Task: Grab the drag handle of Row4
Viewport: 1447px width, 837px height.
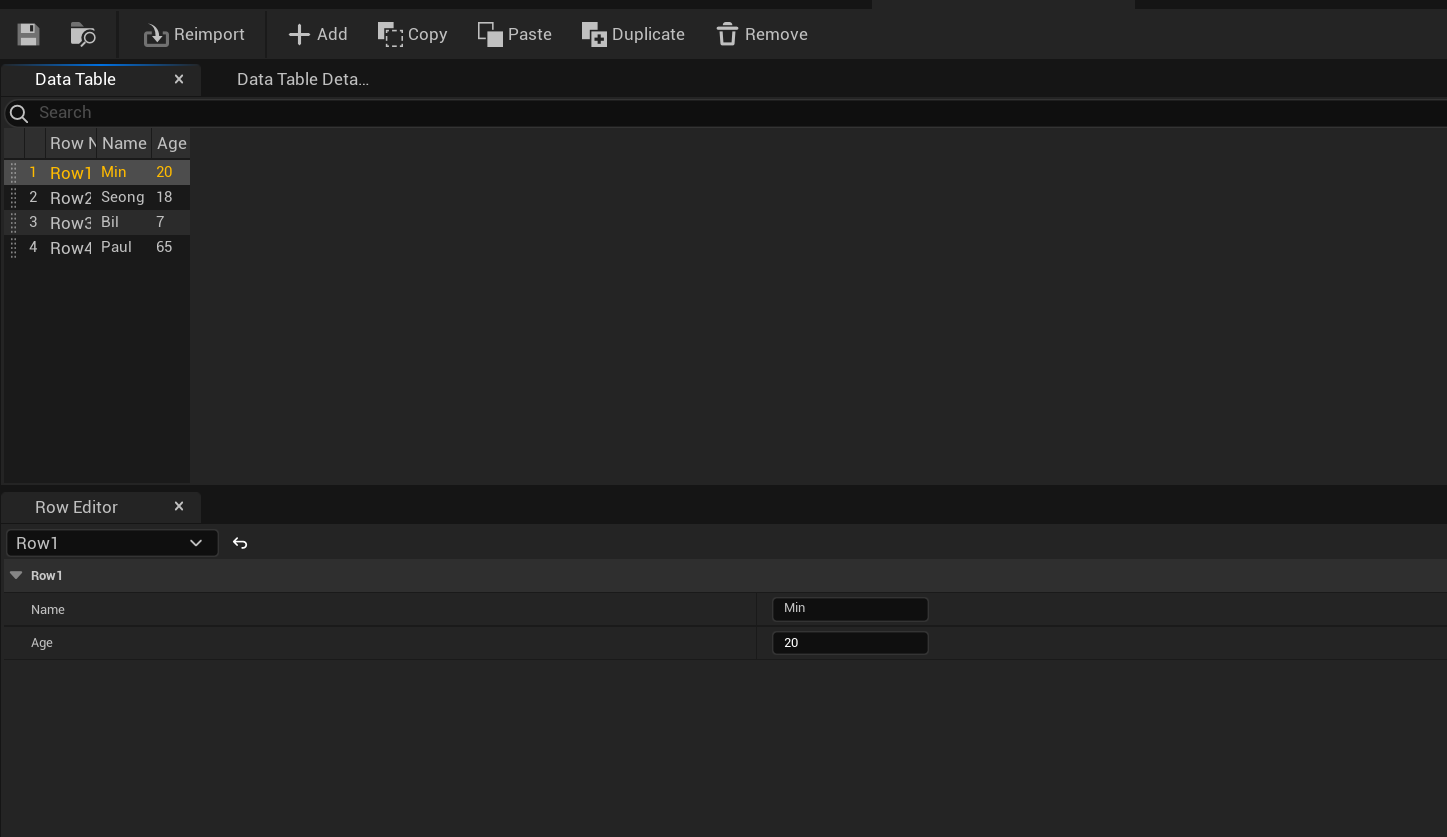Action: 13,248
